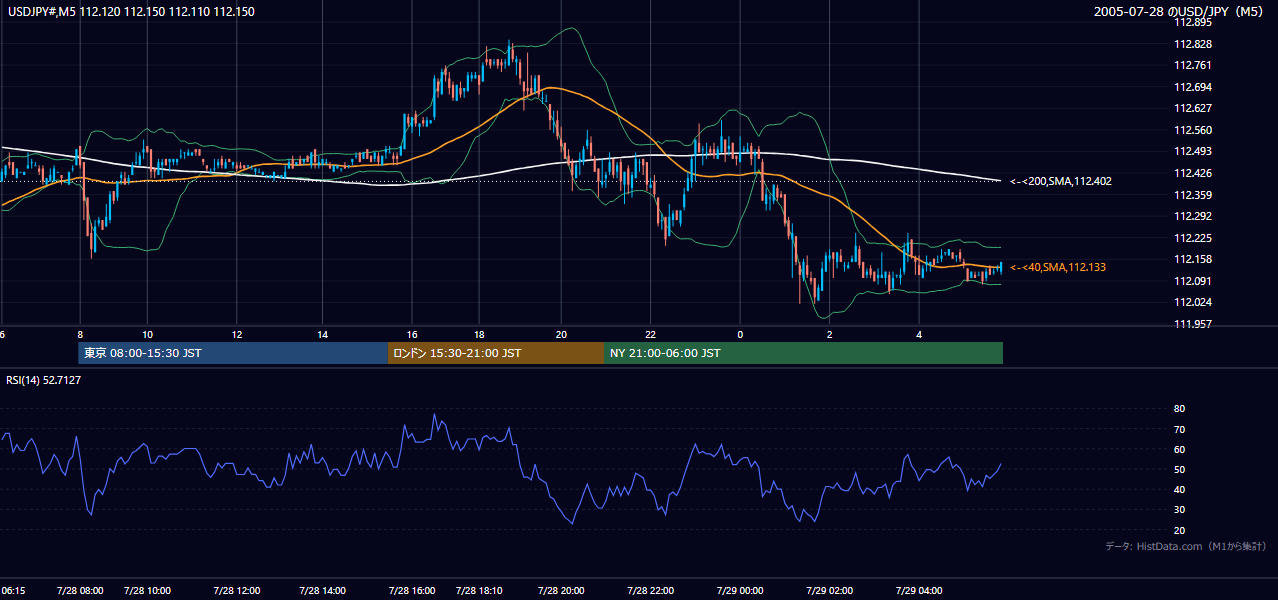Click price axis label 112.627
This screenshot has width=1278, height=600.
point(1192,108)
